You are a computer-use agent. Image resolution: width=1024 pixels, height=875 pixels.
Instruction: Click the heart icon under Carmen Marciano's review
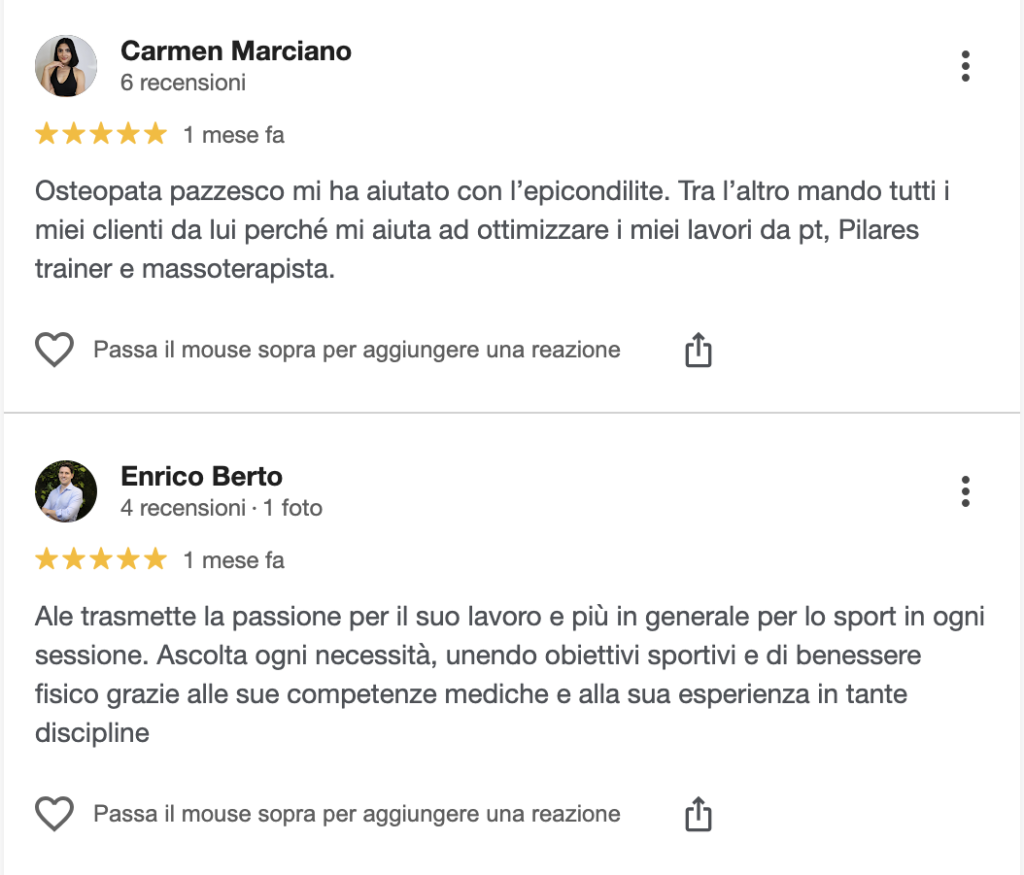tap(55, 350)
